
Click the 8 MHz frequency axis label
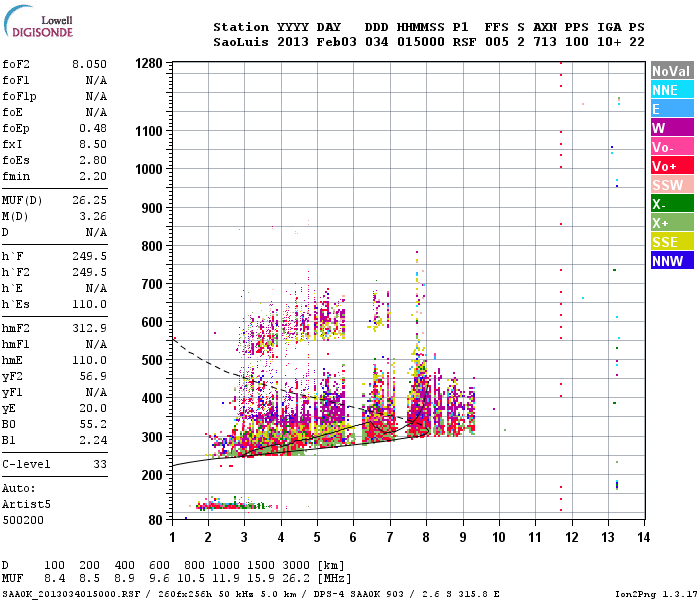(x=426, y=537)
